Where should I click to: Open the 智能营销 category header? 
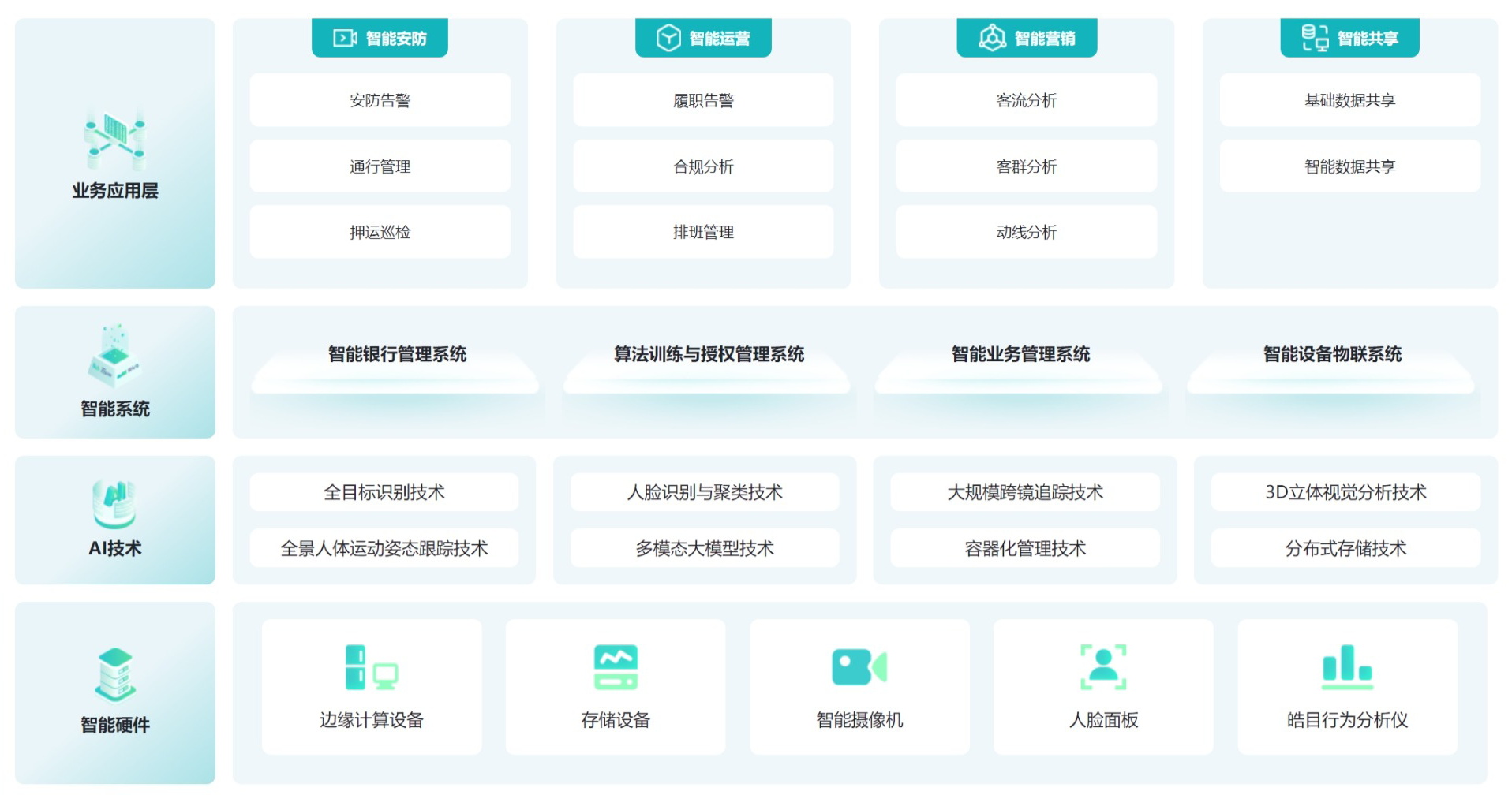tap(1027, 38)
